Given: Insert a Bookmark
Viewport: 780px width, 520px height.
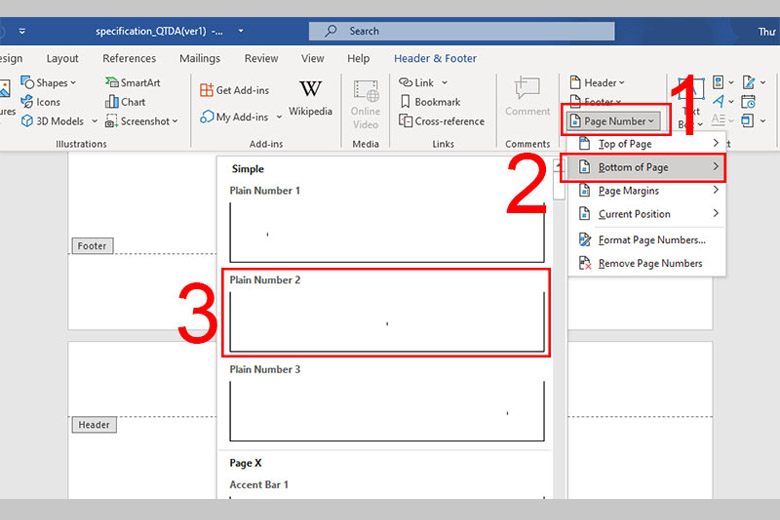Looking at the screenshot, I should coord(430,102).
